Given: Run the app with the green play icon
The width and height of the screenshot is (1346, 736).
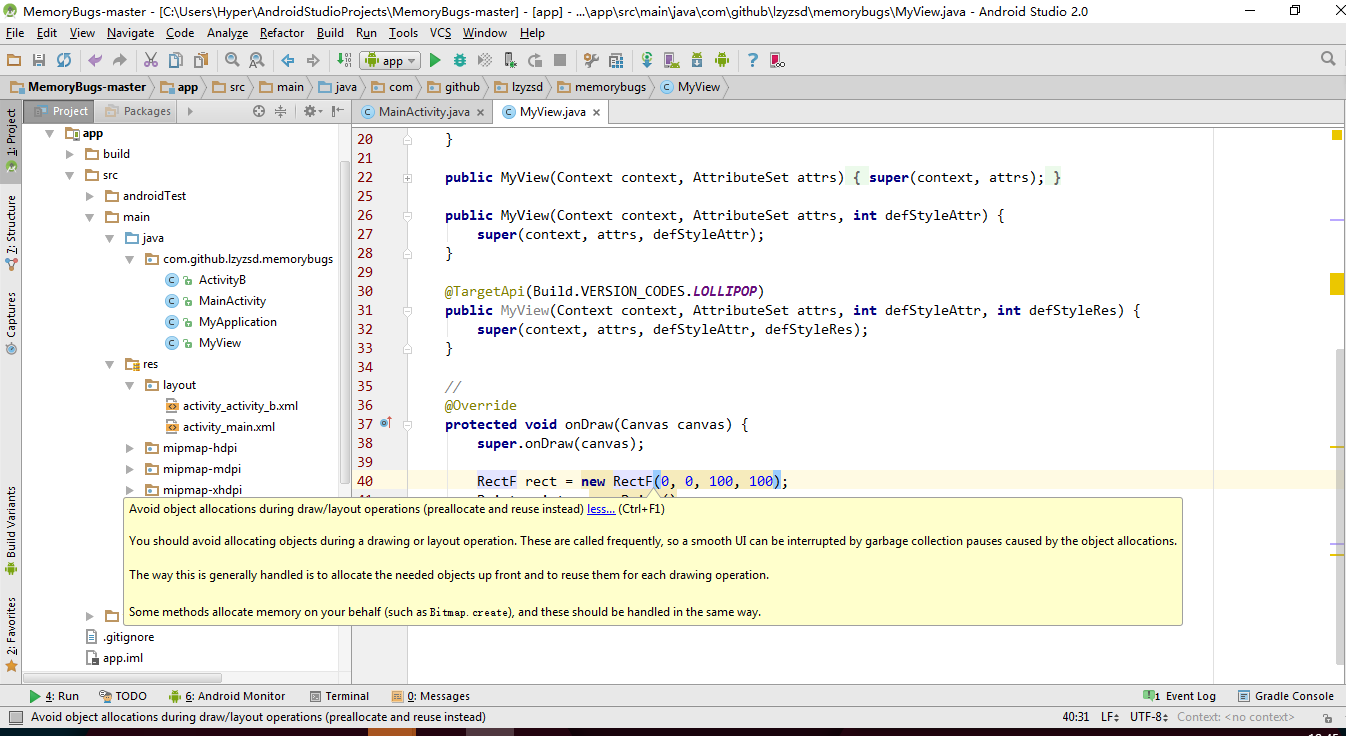Looking at the screenshot, I should click(435, 60).
